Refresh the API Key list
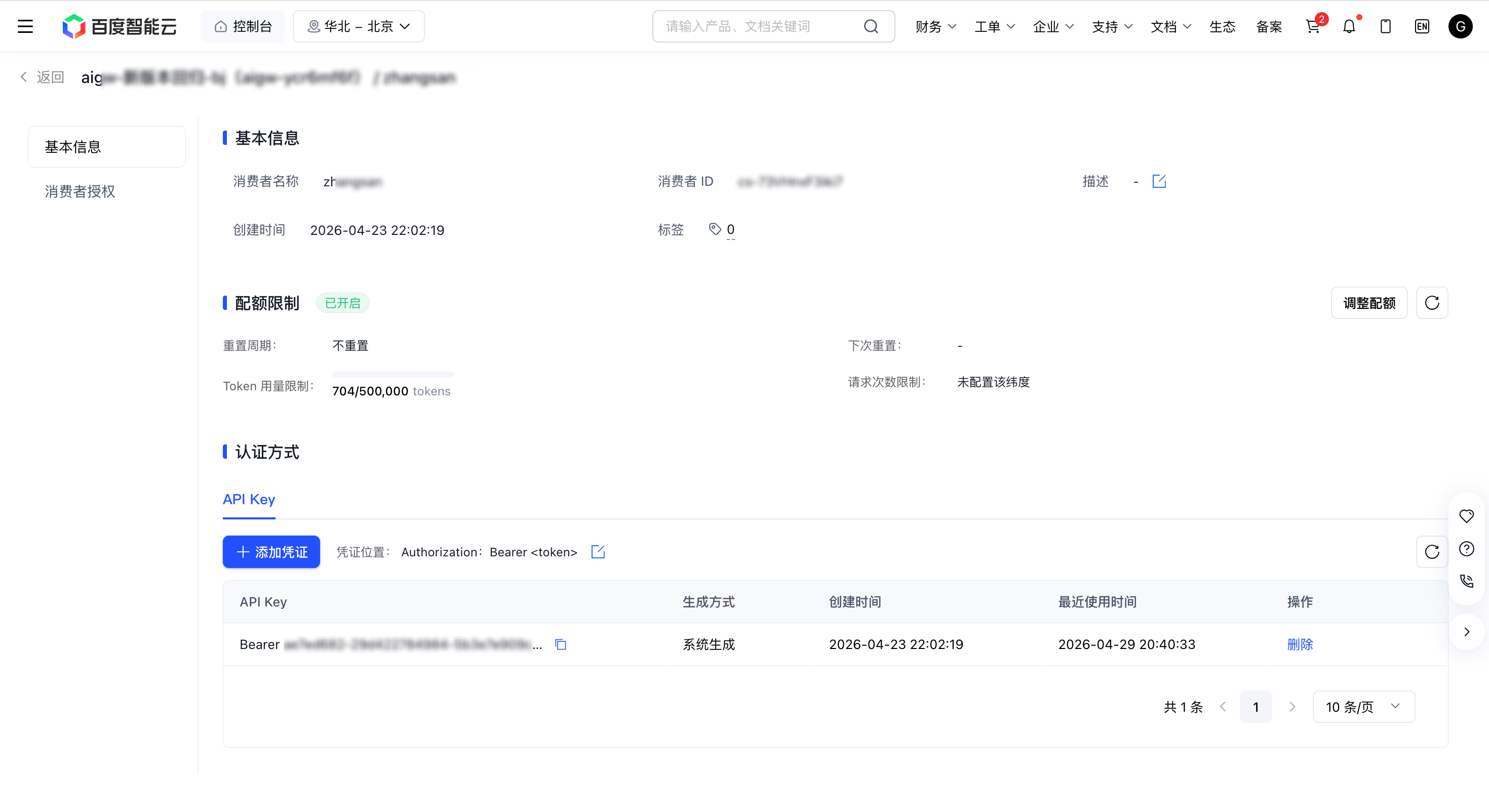 click(x=1432, y=552)
